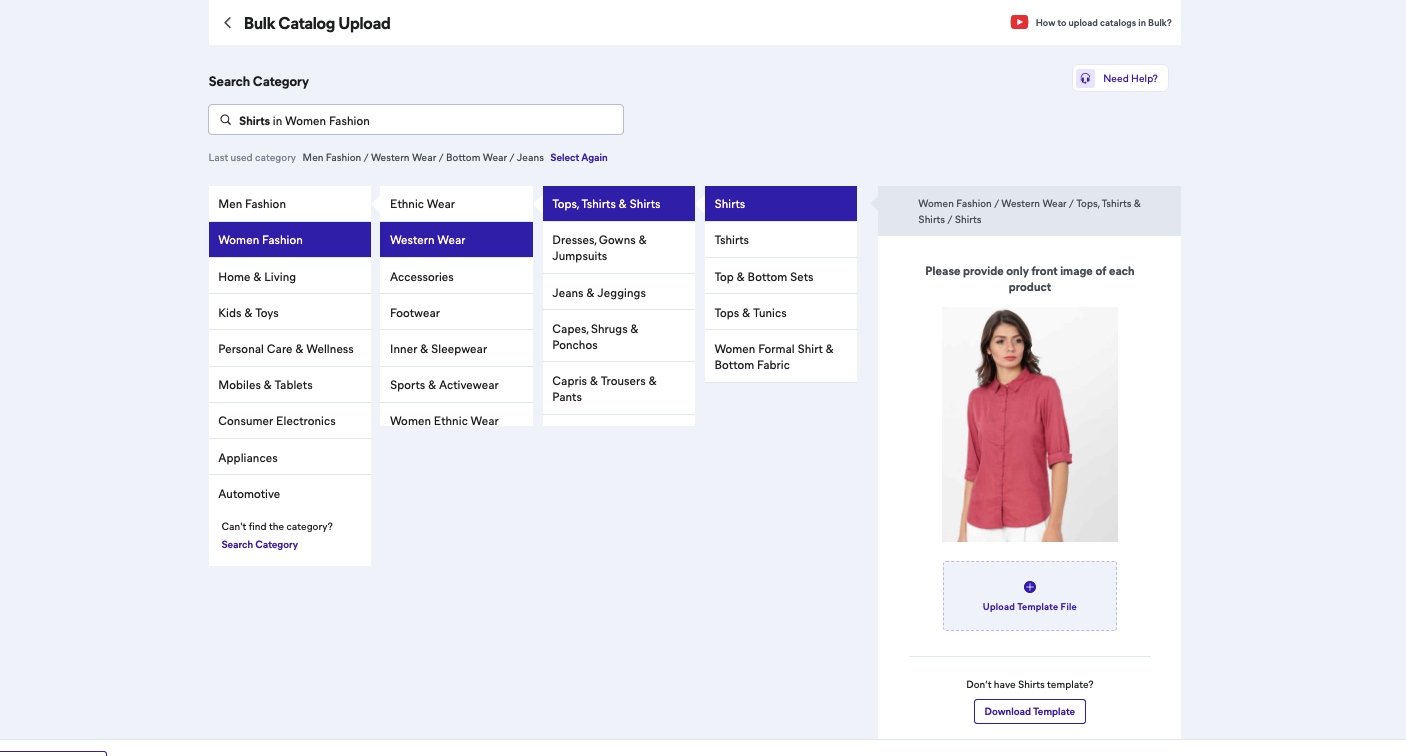Select Jeans & Jeggings group
The height and width of the screenshot is (756, 1406).
[x=619, y=293]
